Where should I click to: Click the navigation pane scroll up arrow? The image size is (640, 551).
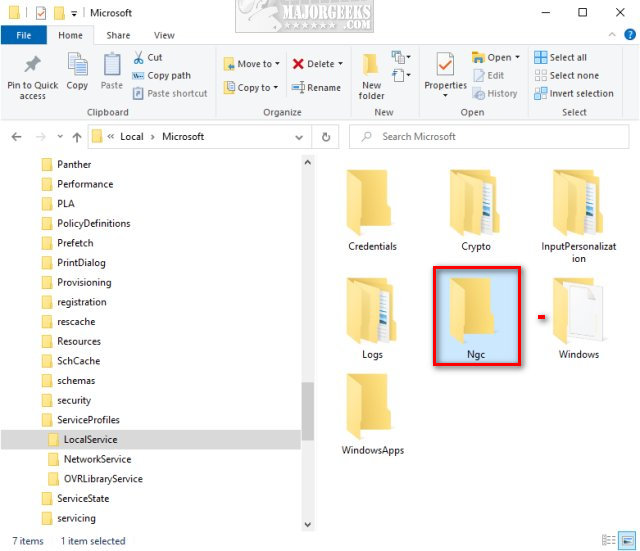coord(308,162)
